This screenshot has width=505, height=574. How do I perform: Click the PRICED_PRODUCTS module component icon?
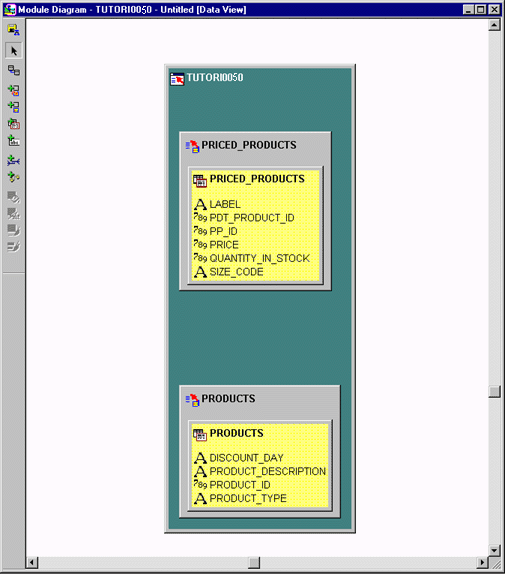click(x=192, y=146)
